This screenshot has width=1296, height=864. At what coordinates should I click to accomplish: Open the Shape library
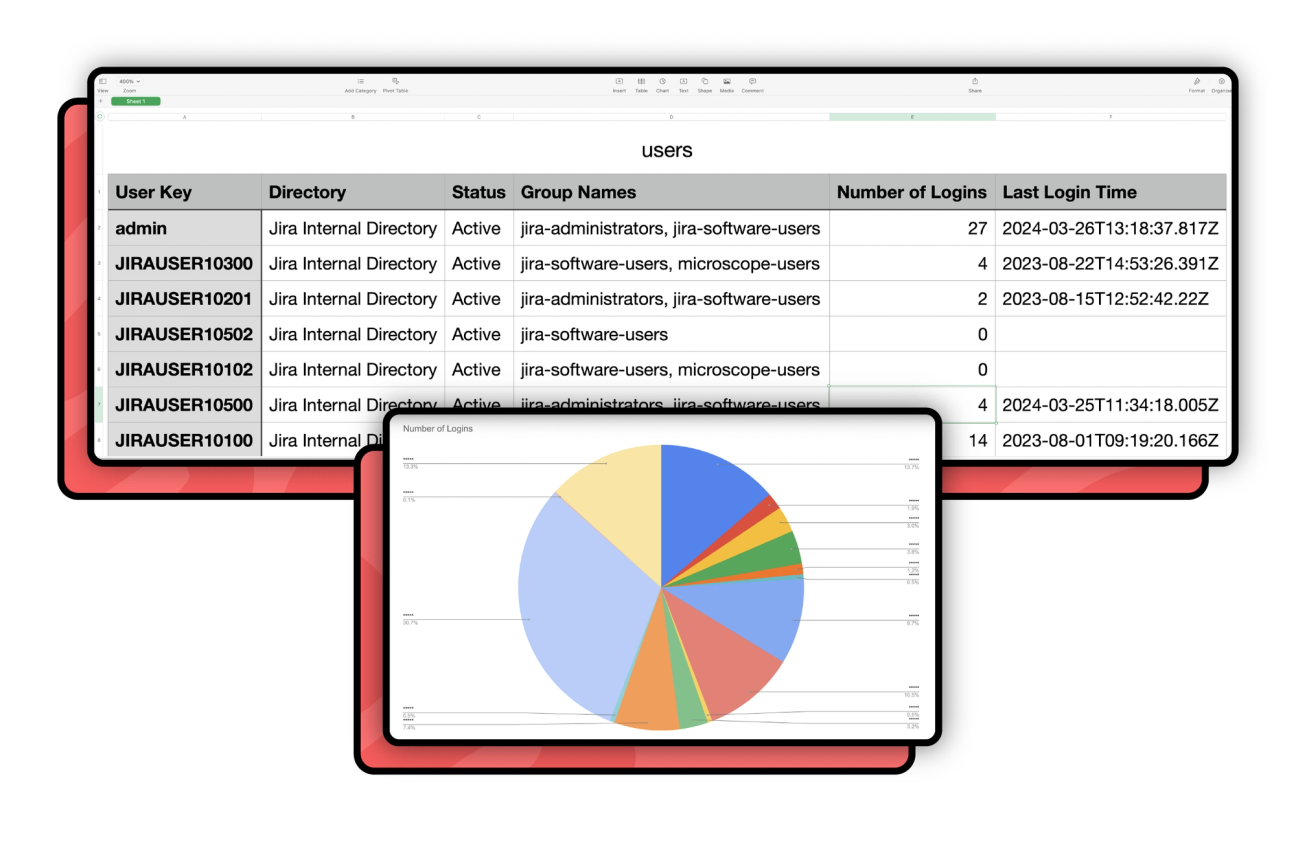[x=704, y=82]
